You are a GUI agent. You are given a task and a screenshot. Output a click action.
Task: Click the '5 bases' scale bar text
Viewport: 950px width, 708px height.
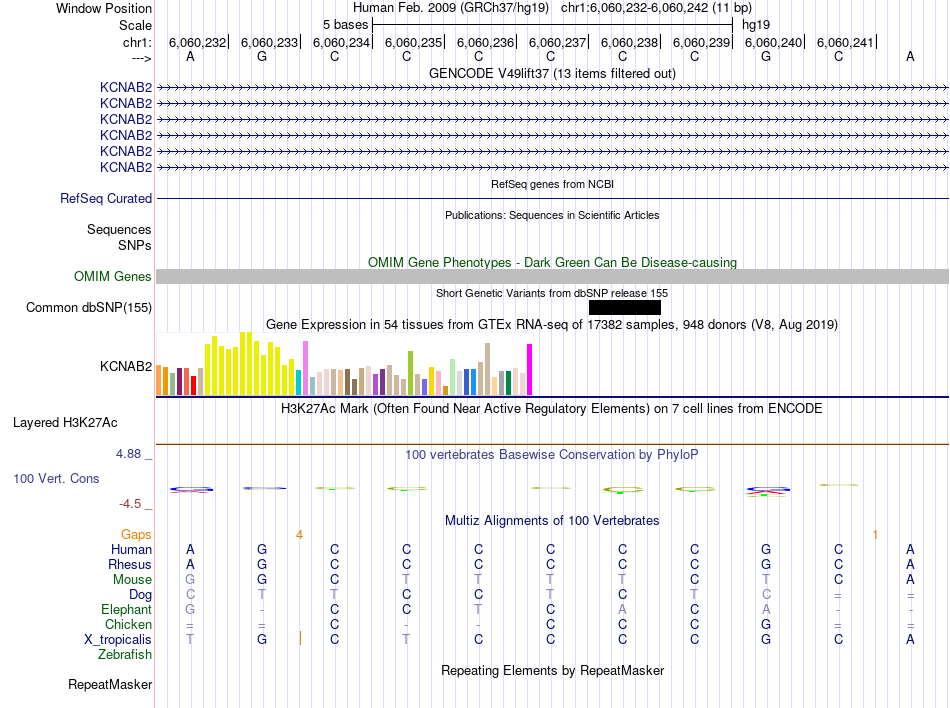click(345, 25)
